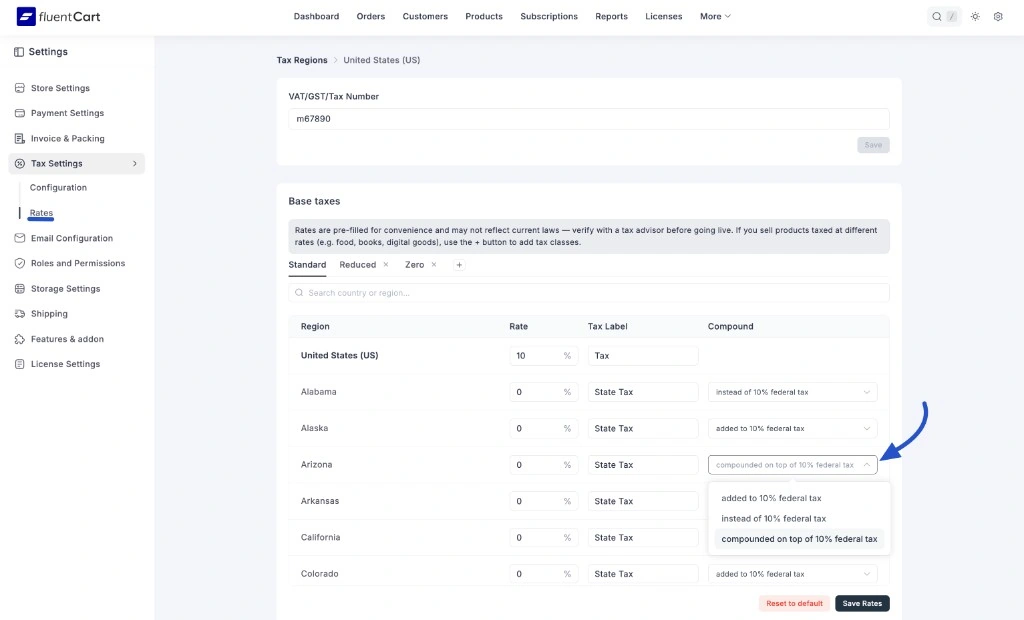Click the Roles and Permissions shield icon
1024x620 pixels.
(20, 263)
